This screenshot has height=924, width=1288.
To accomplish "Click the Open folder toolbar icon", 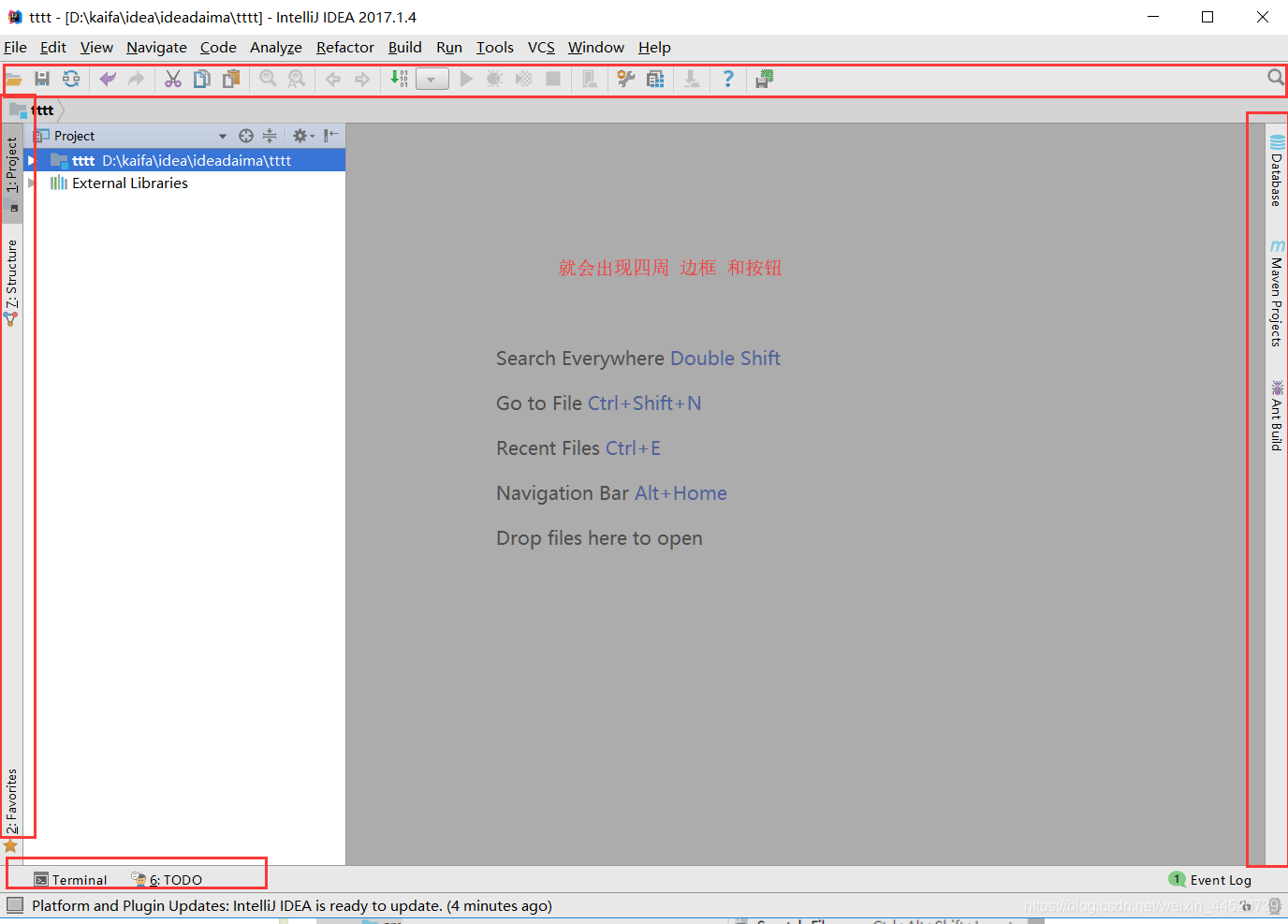I will [14, 80].
